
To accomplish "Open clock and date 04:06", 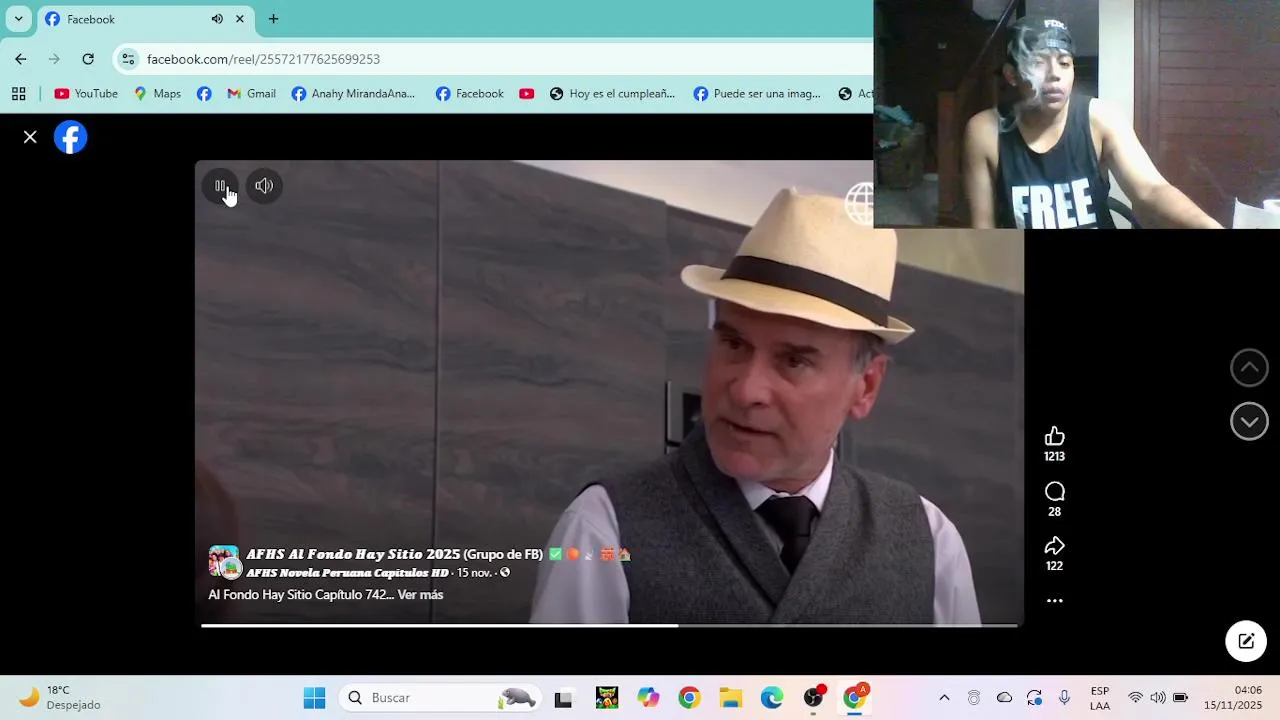I will [1233, 698].
